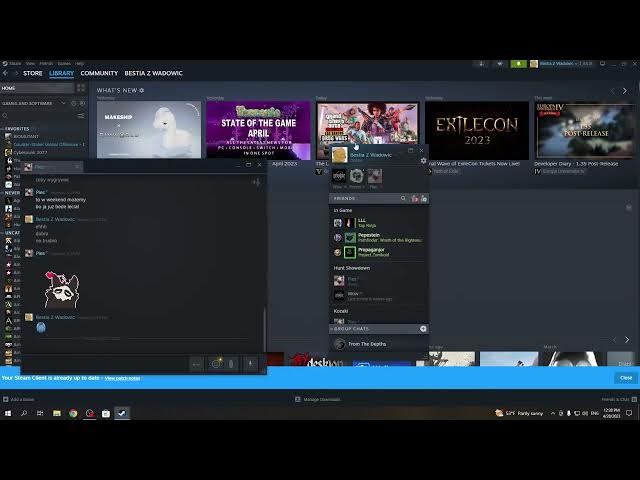Click Add a Game at bottom
Image resolution: width=640 pixels, height=480 pixels.
[x=19, y=399]
